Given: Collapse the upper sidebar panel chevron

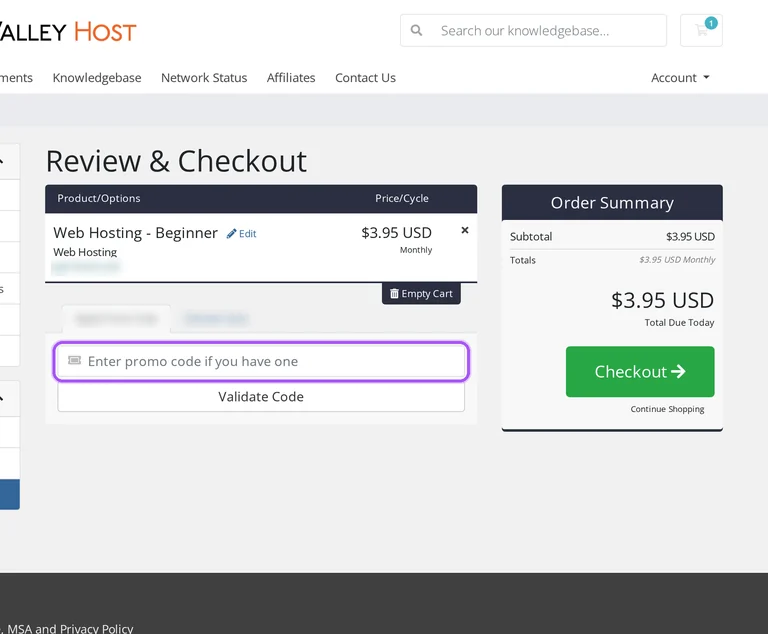Looking at the screenshot, I should [x=2, y=161].
